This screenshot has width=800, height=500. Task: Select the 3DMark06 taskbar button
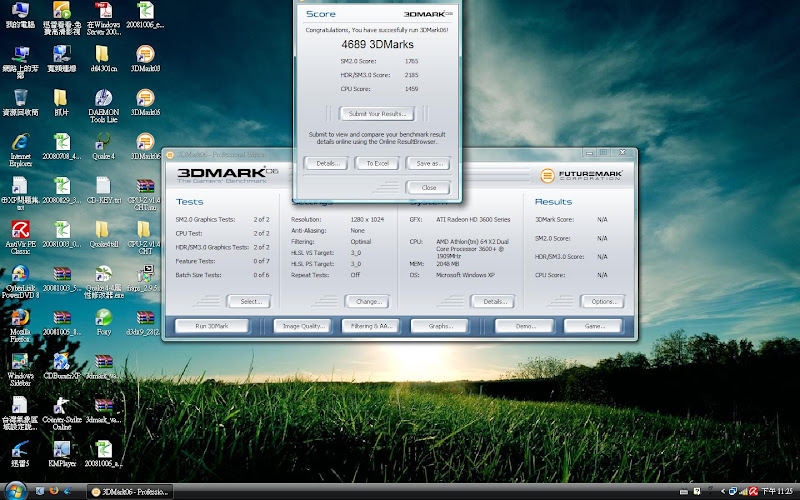coord(130,492)
